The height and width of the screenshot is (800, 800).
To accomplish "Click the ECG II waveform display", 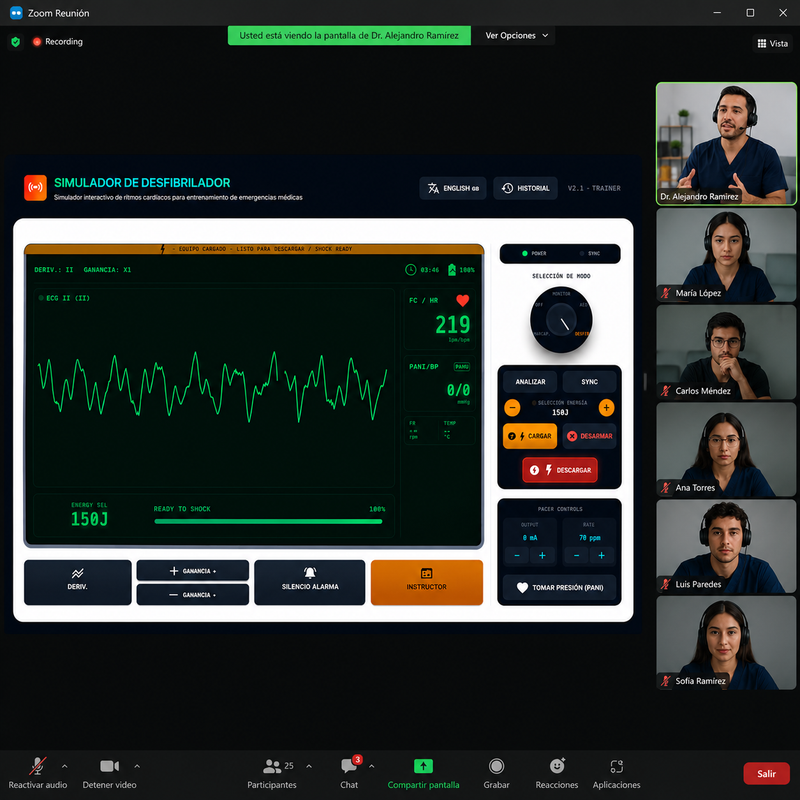I will pyautogui.click(x=213, y=388).
